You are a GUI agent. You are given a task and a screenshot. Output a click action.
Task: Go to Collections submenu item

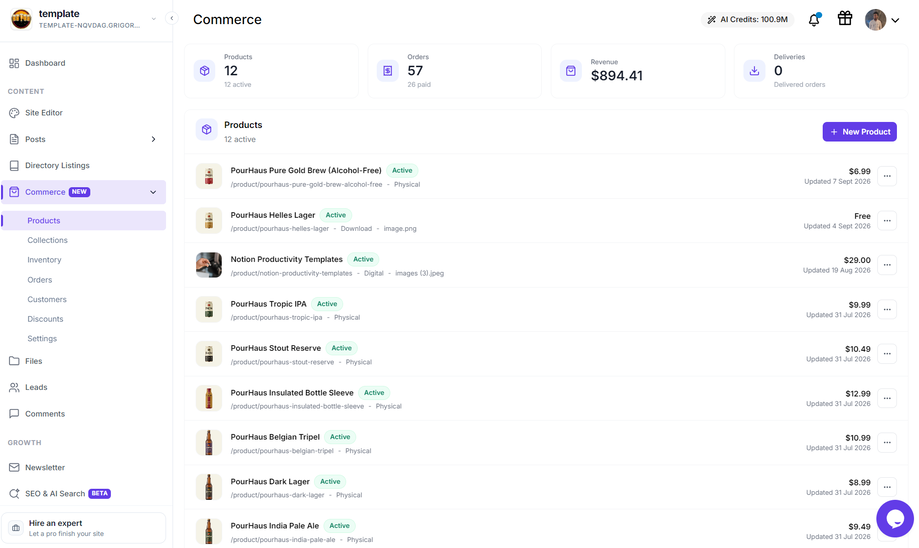tap(47, 240)
